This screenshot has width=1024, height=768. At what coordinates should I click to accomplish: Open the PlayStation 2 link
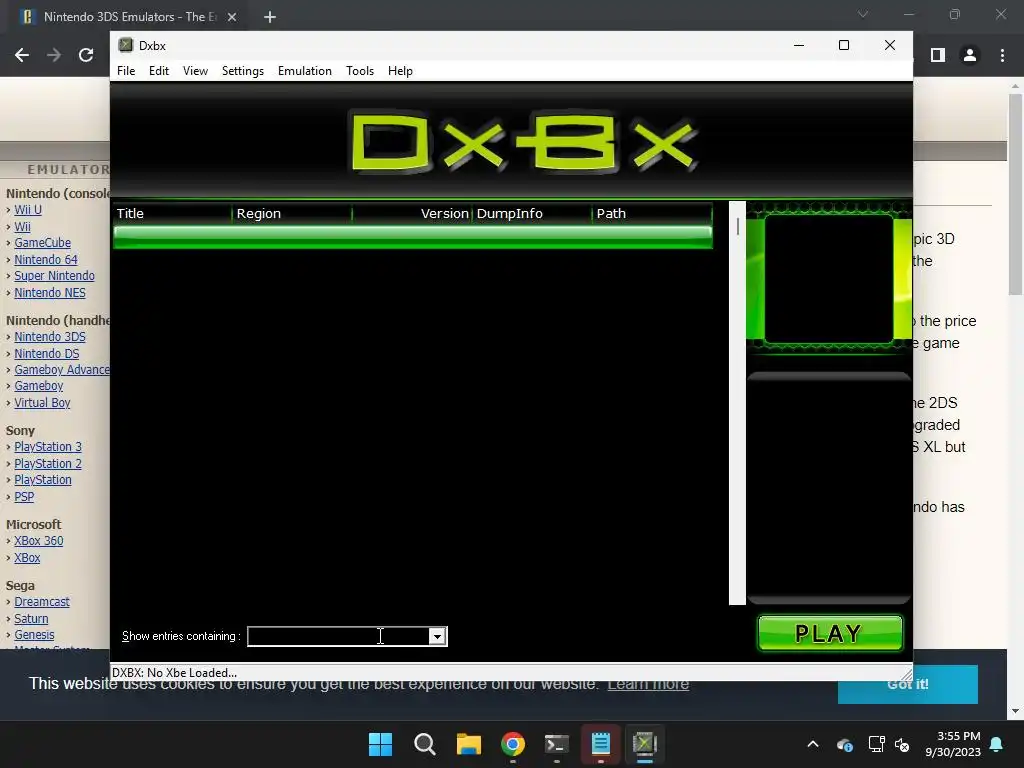click(48, 464)
